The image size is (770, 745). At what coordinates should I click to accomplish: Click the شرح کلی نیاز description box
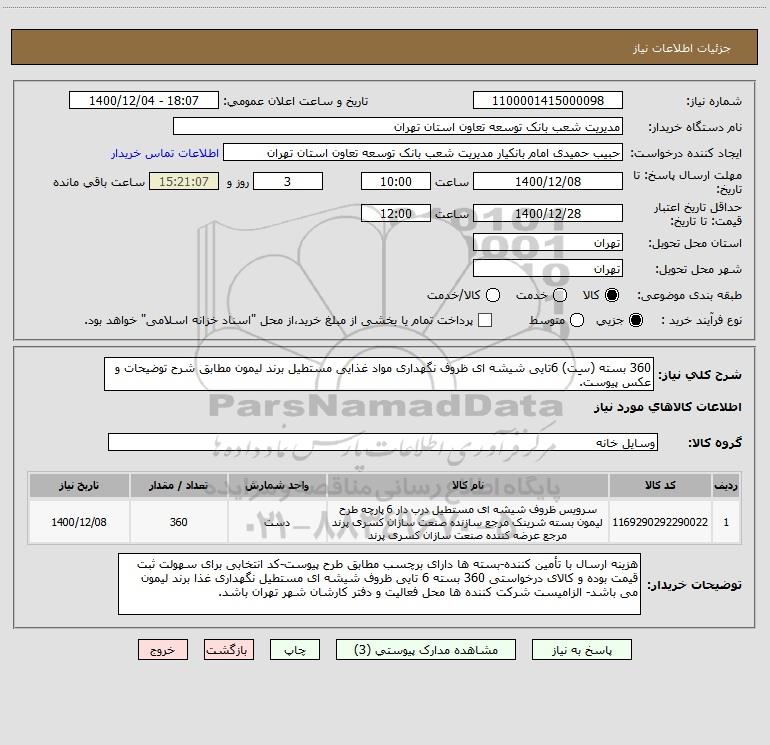379,374
